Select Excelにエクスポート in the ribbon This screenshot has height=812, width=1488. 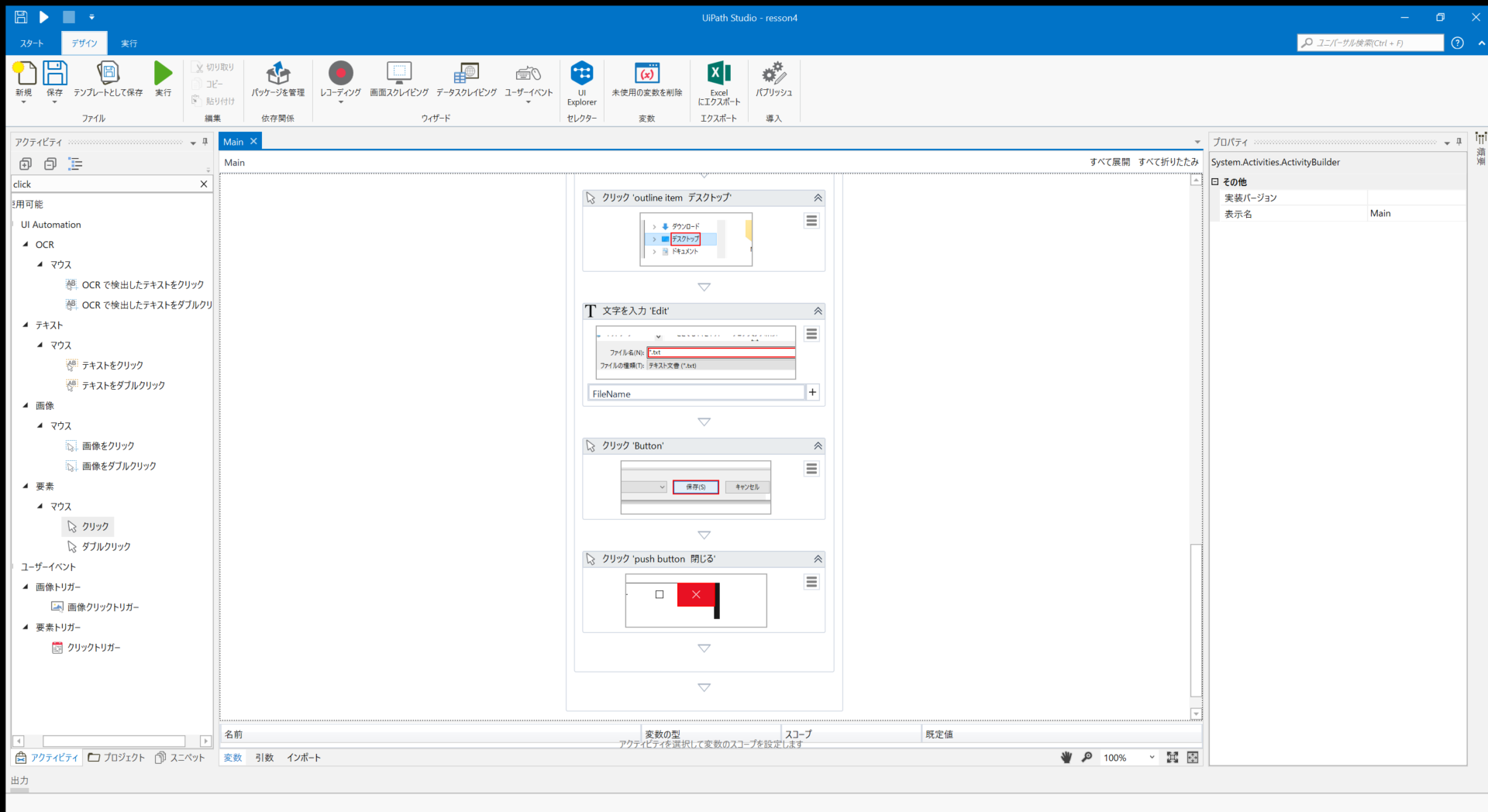tap(718, 81)
